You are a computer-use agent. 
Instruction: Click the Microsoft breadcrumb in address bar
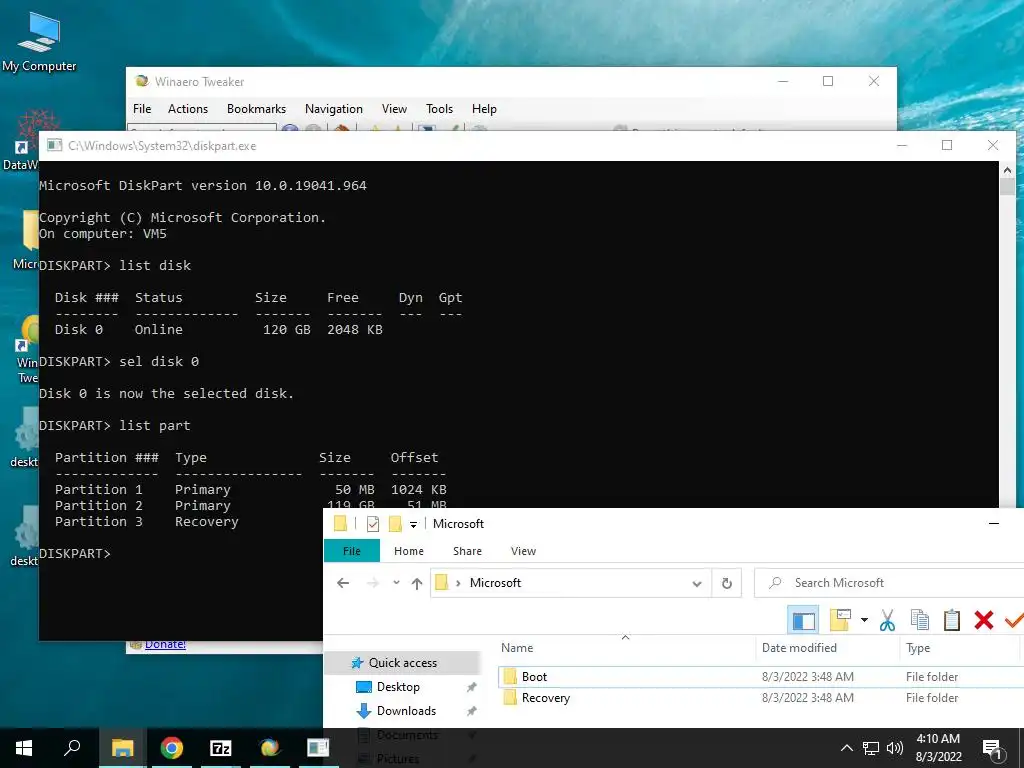[x=495, y=583]
